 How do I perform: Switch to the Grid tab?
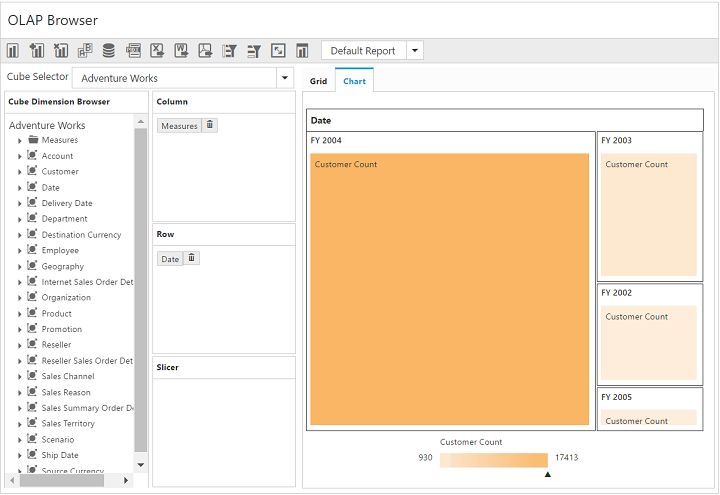click(x=318, y=81)
